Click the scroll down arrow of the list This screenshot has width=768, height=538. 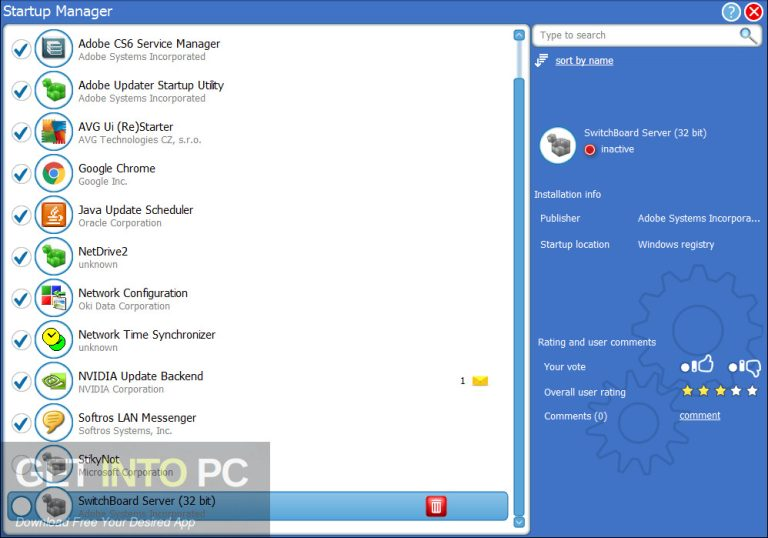[x=519, y=522]
